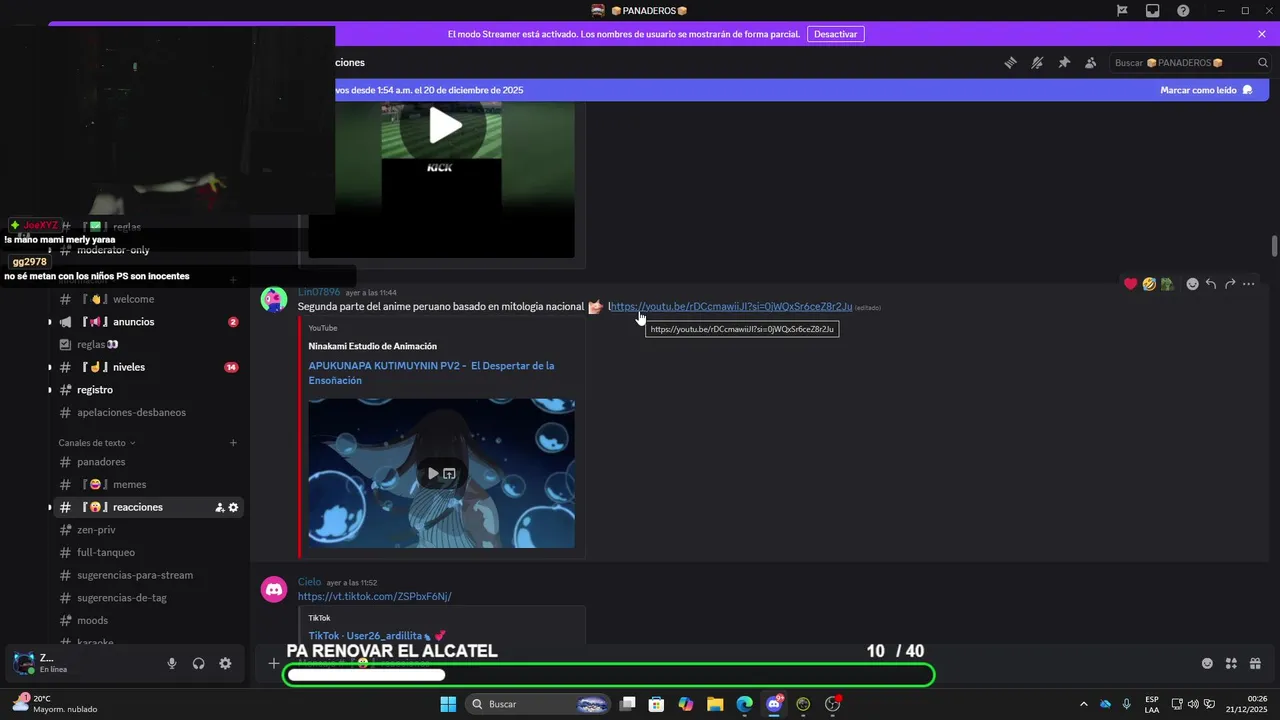The height and width of the screenshot is (720, 1280).
Task: Open APUKUNAPA KUTIMUYNIN PV2 video title link
Action: [431, 373]
